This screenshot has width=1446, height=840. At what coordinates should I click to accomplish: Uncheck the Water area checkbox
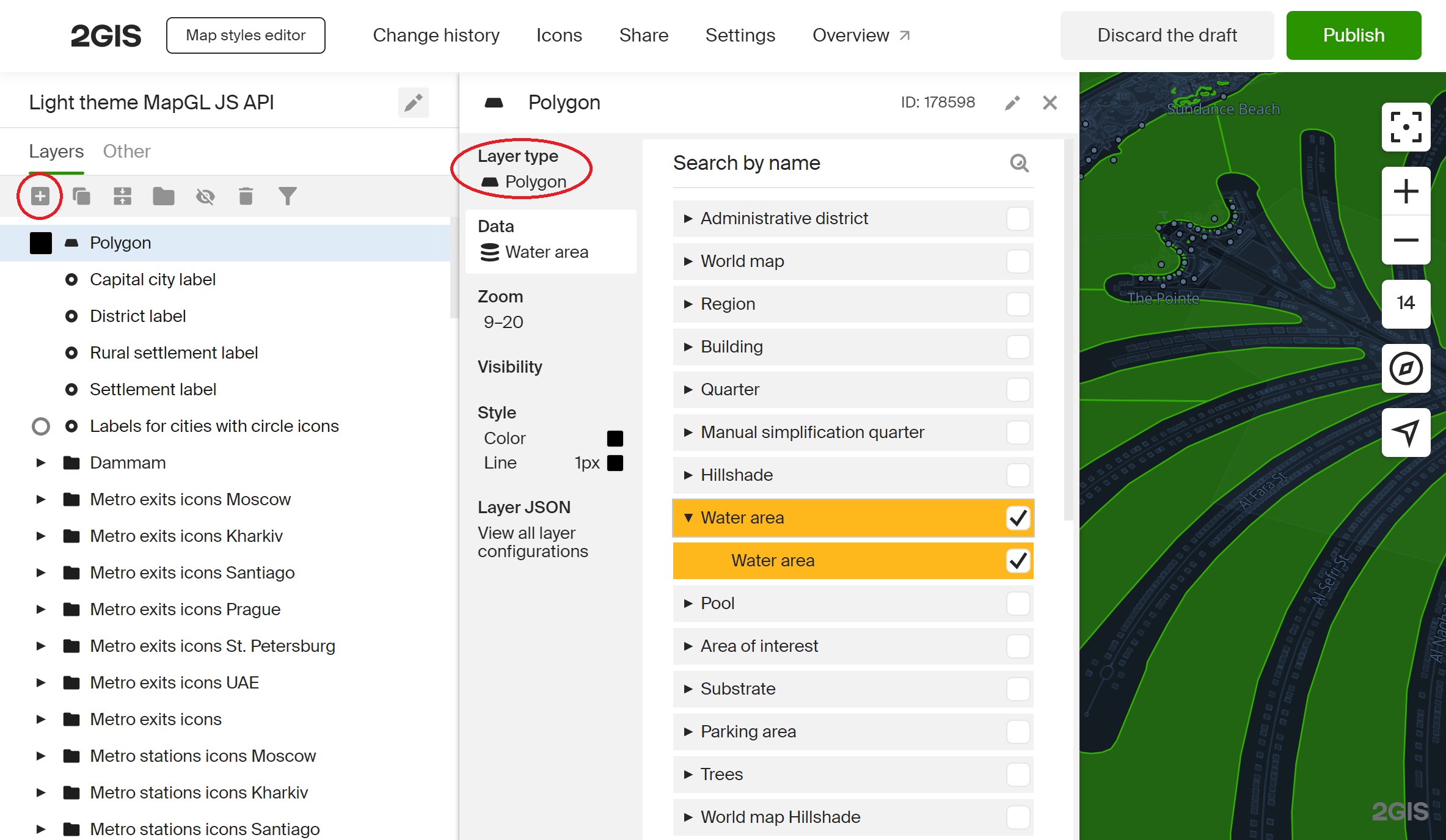point(1017,517)
